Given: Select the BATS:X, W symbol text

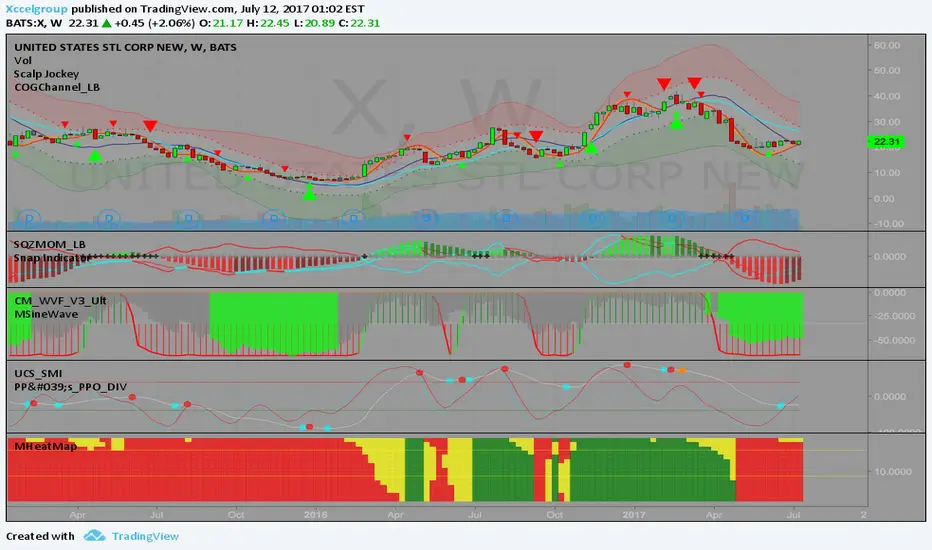Looking at the screenshot, I should (34, 23).
